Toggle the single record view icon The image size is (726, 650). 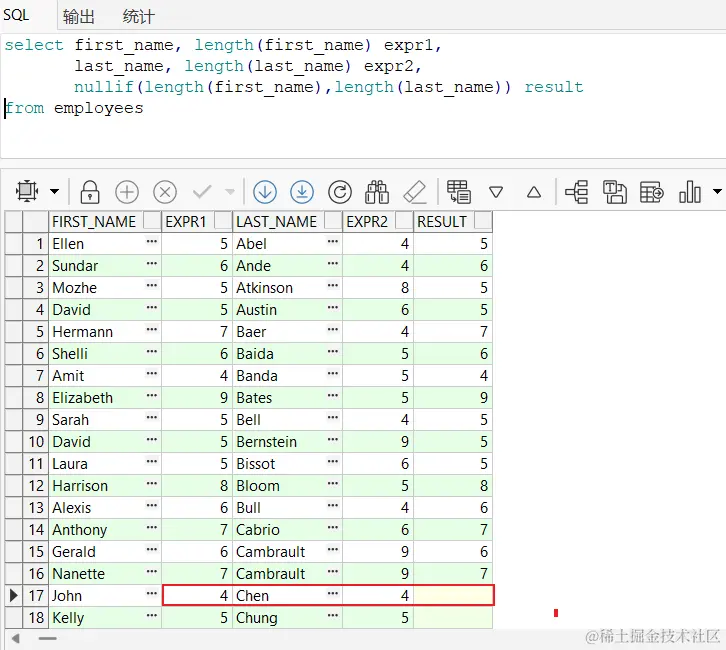click(x=615, y=192)
